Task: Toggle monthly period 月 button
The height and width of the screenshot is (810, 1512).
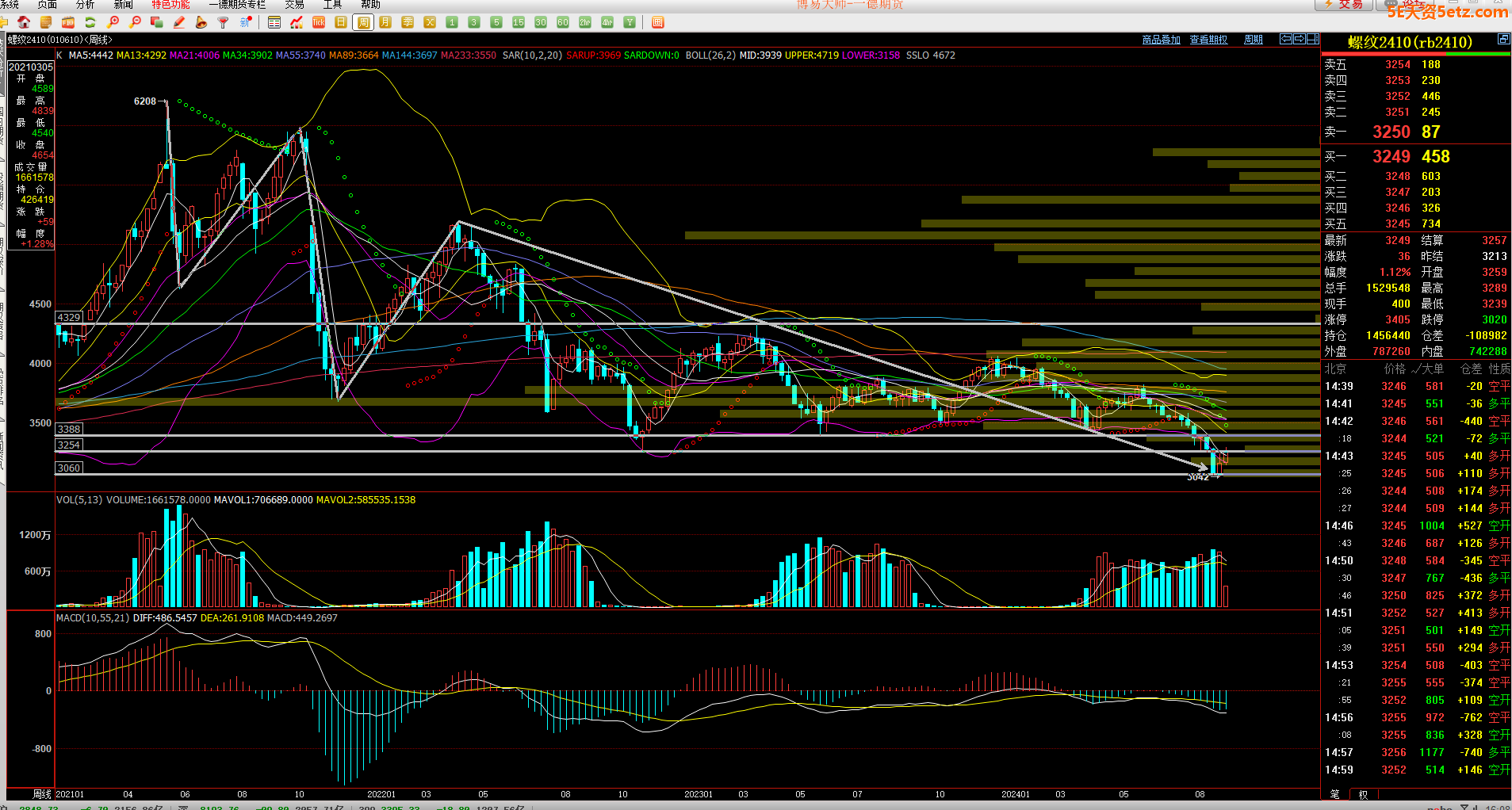Action: point(385,22)
